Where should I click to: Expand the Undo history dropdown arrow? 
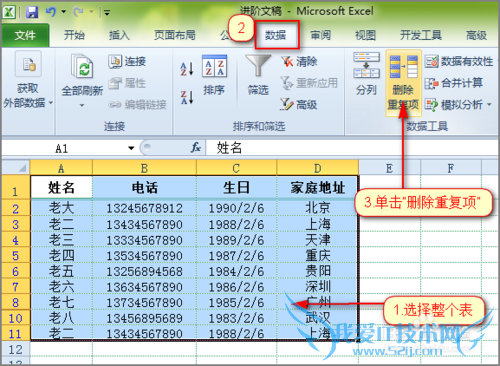[x=64, y=12]
